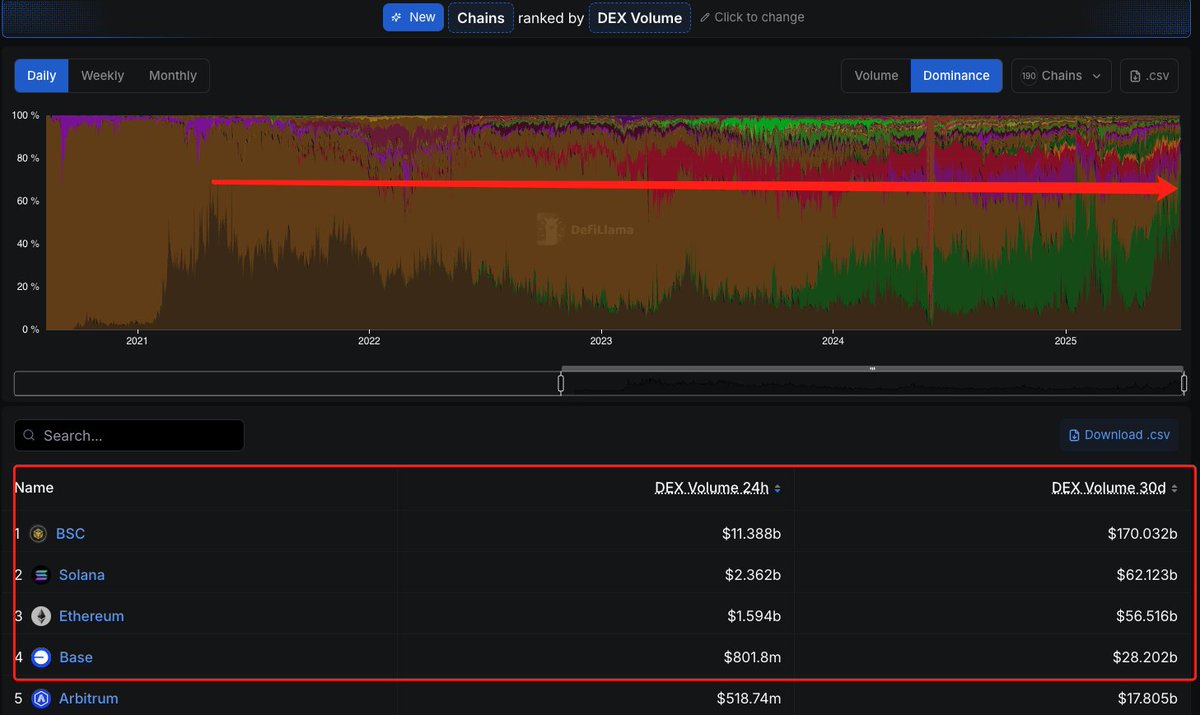
Task: Click the Solana chain logo icon
Action: point(41,575)
